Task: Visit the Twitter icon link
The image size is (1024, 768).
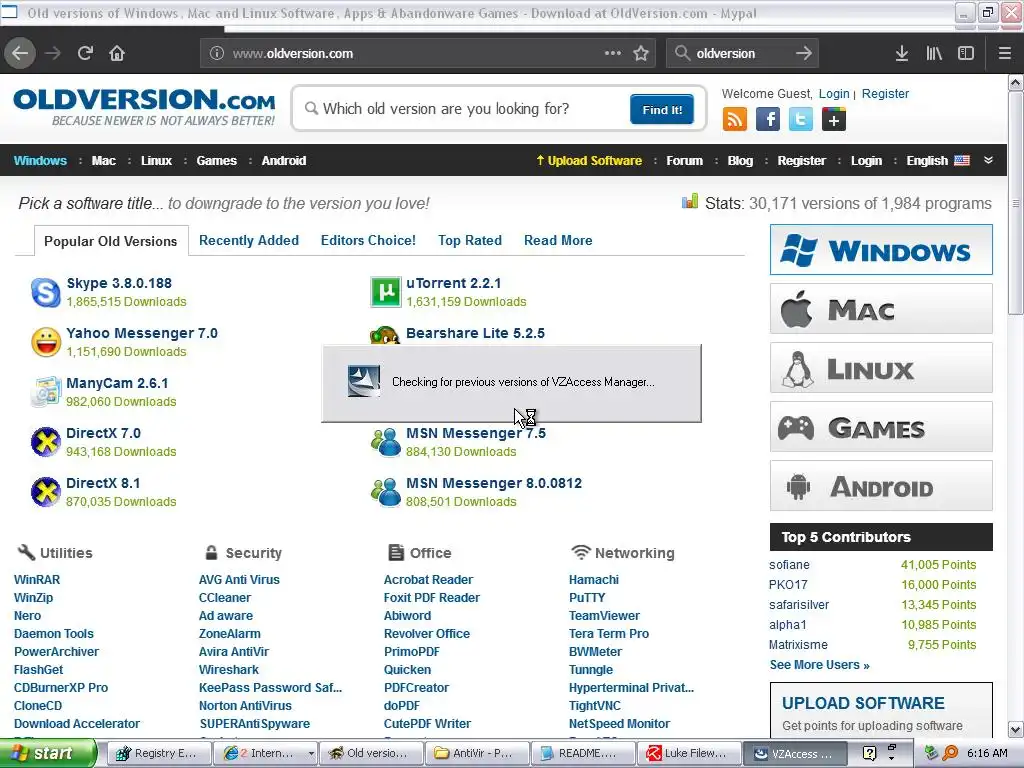Action: pos(801,120)
